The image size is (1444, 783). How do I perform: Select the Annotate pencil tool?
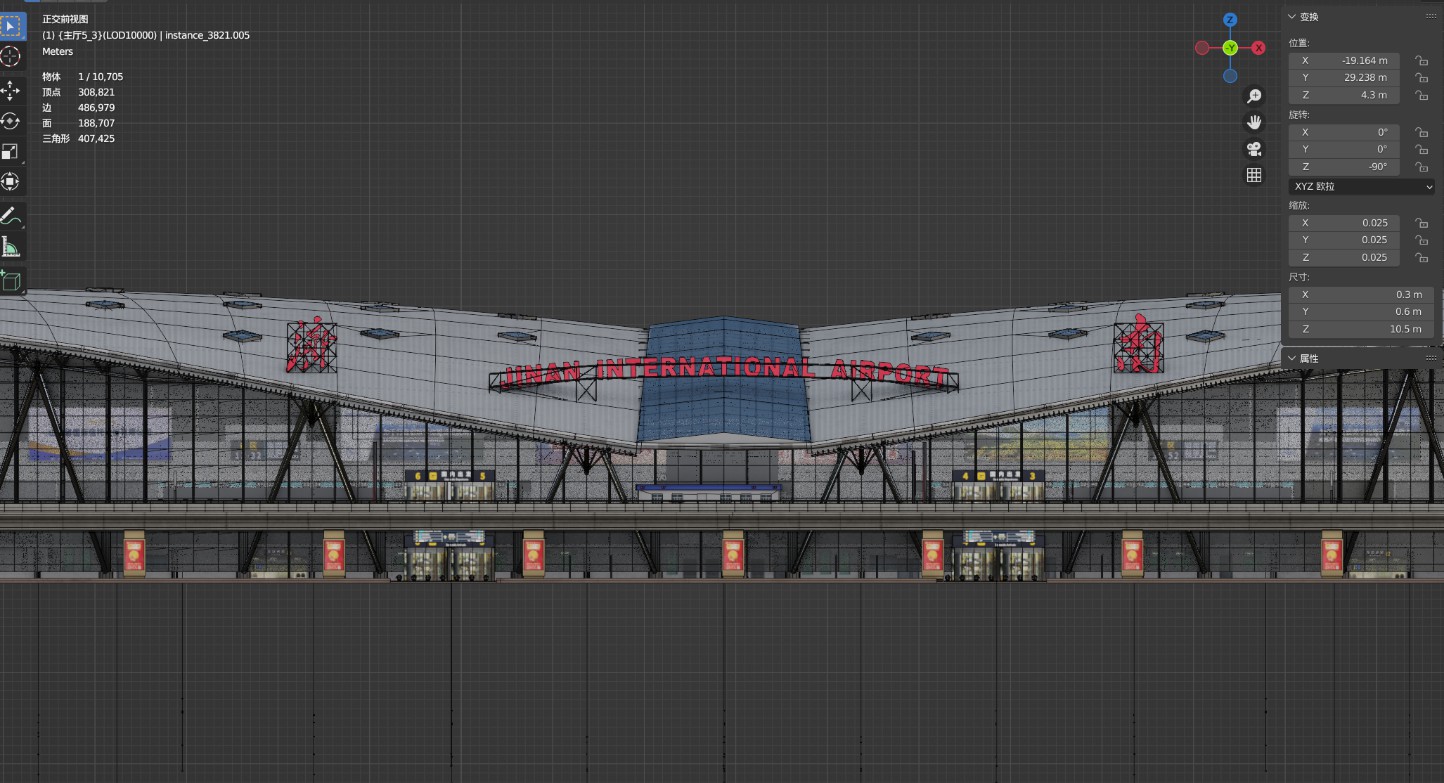(11, 216)
